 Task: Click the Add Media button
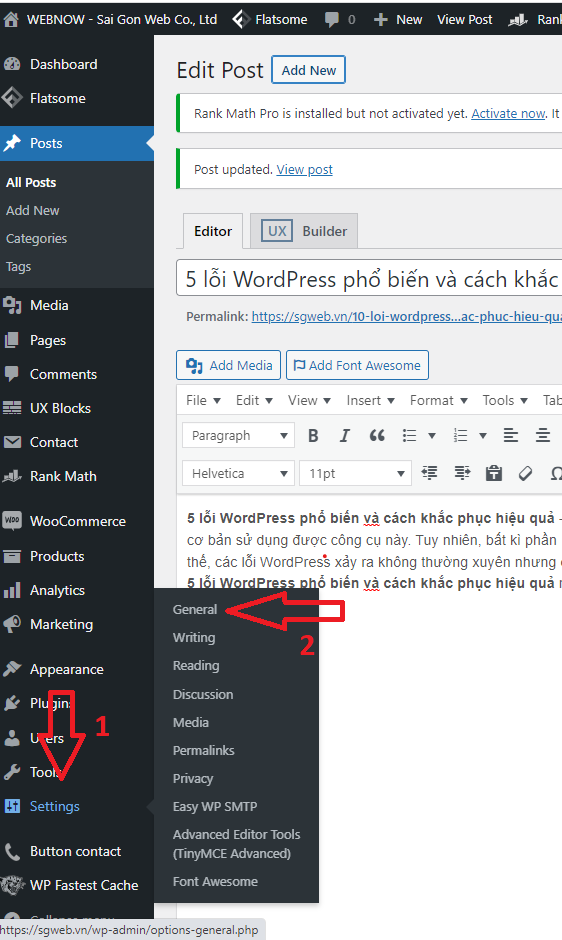click(x=229, y=365)
